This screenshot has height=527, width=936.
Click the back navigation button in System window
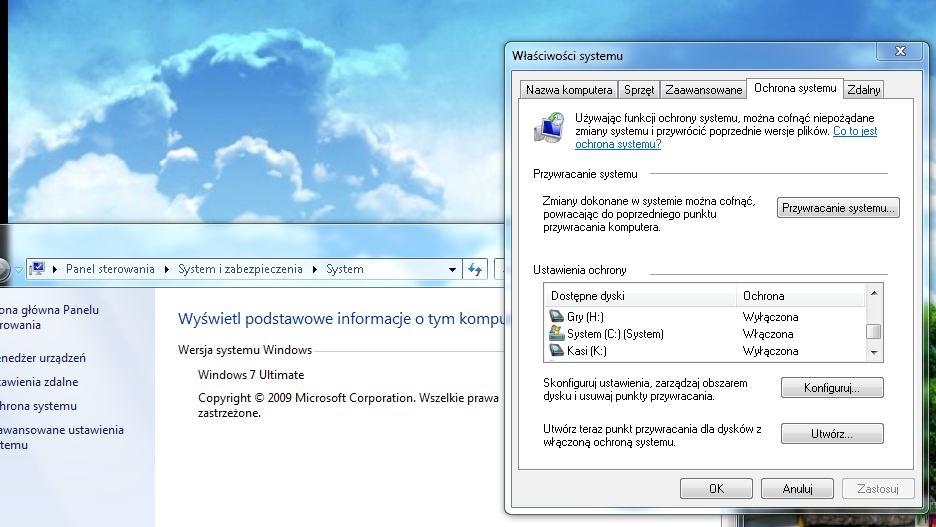2,269
